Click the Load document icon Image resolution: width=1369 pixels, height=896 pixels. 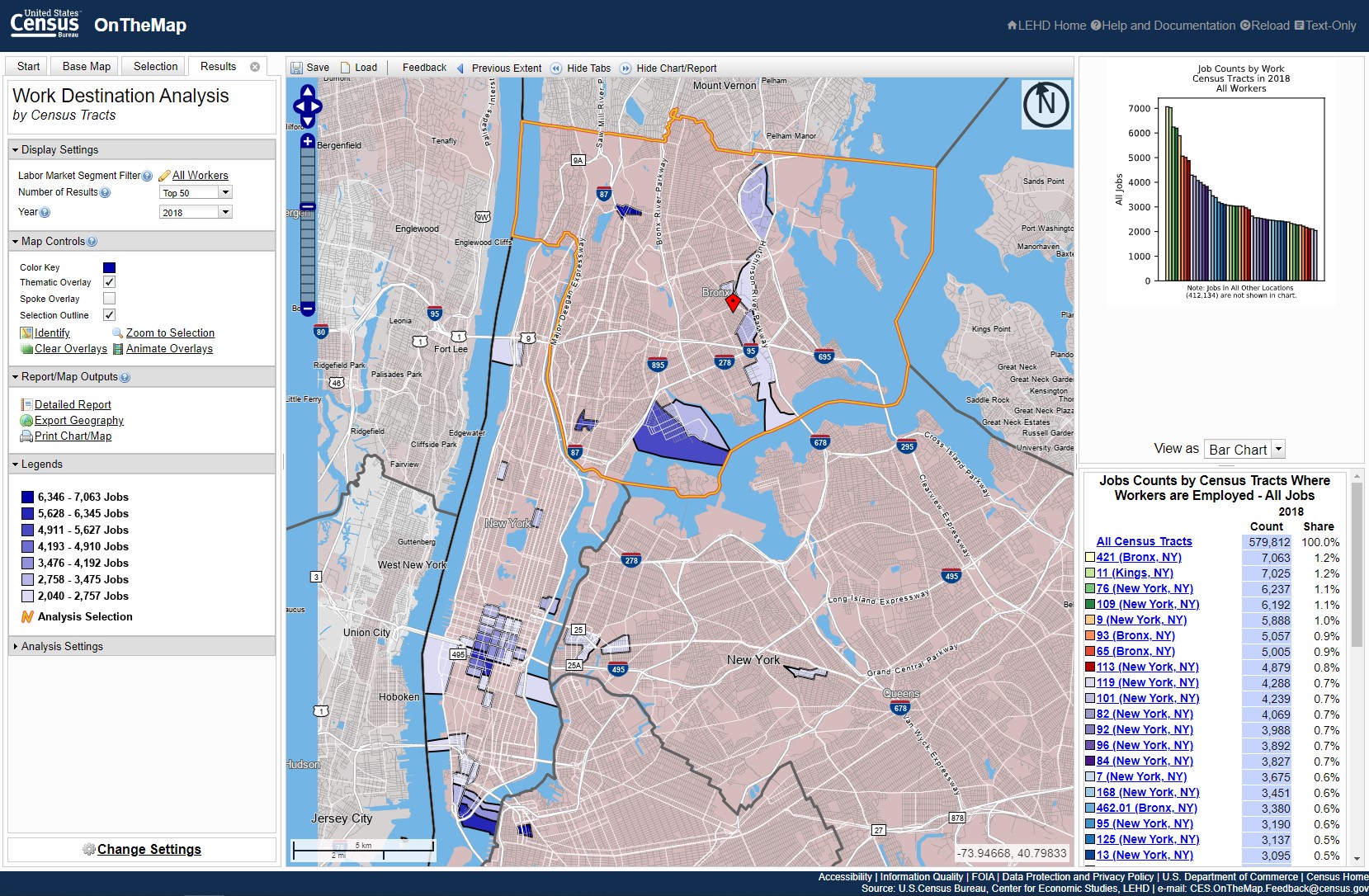[346, 68]
